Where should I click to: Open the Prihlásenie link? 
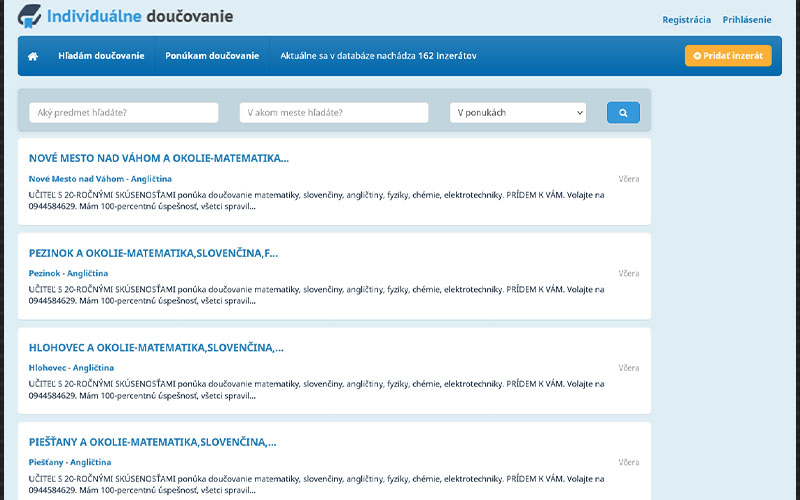pos(747,20)
